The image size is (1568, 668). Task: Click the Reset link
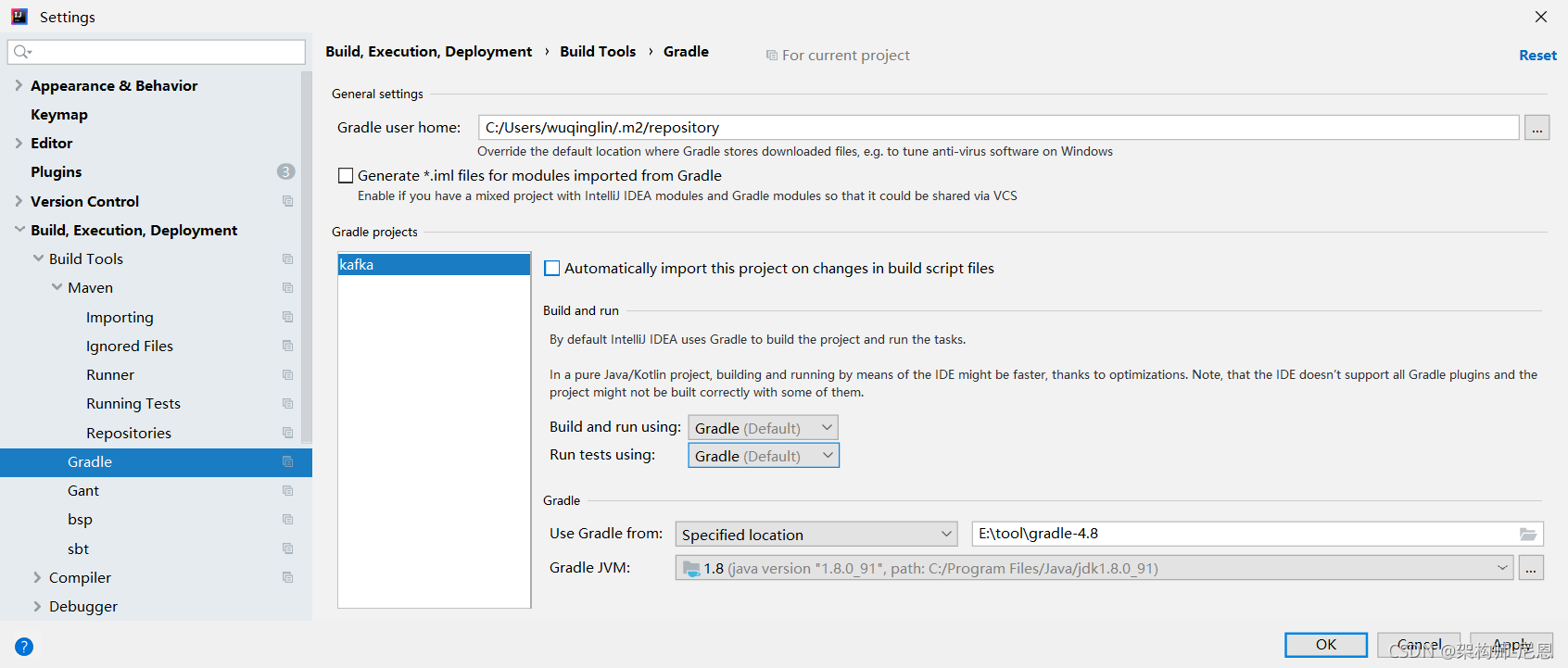click(1537, 56)
